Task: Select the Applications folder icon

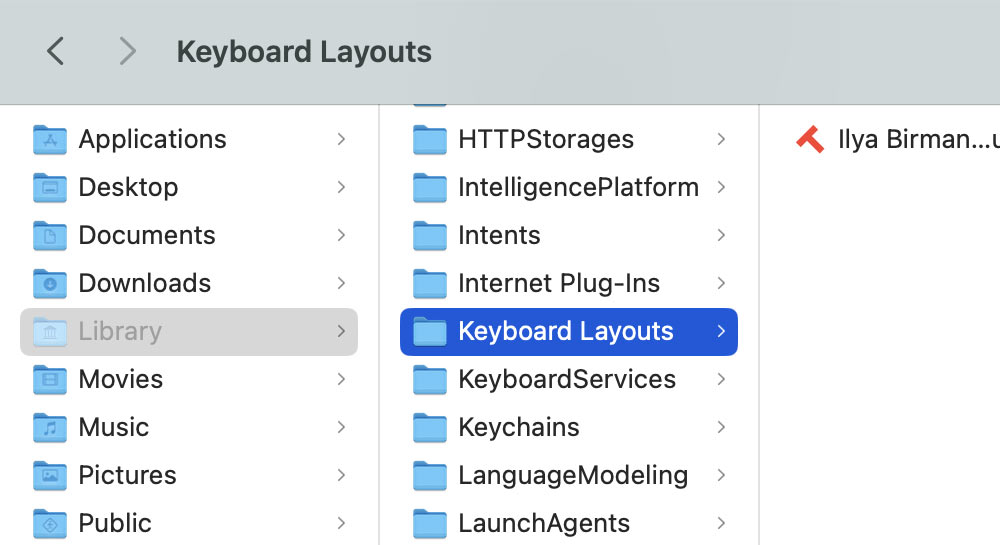Action: tap(50, 139)
